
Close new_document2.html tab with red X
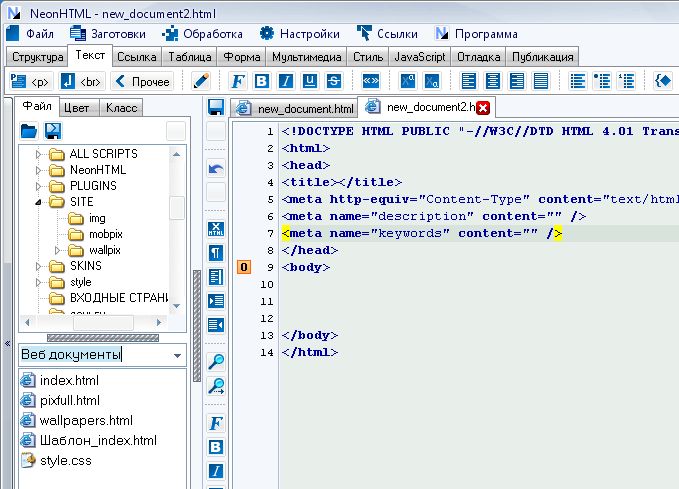pos(483,108)
